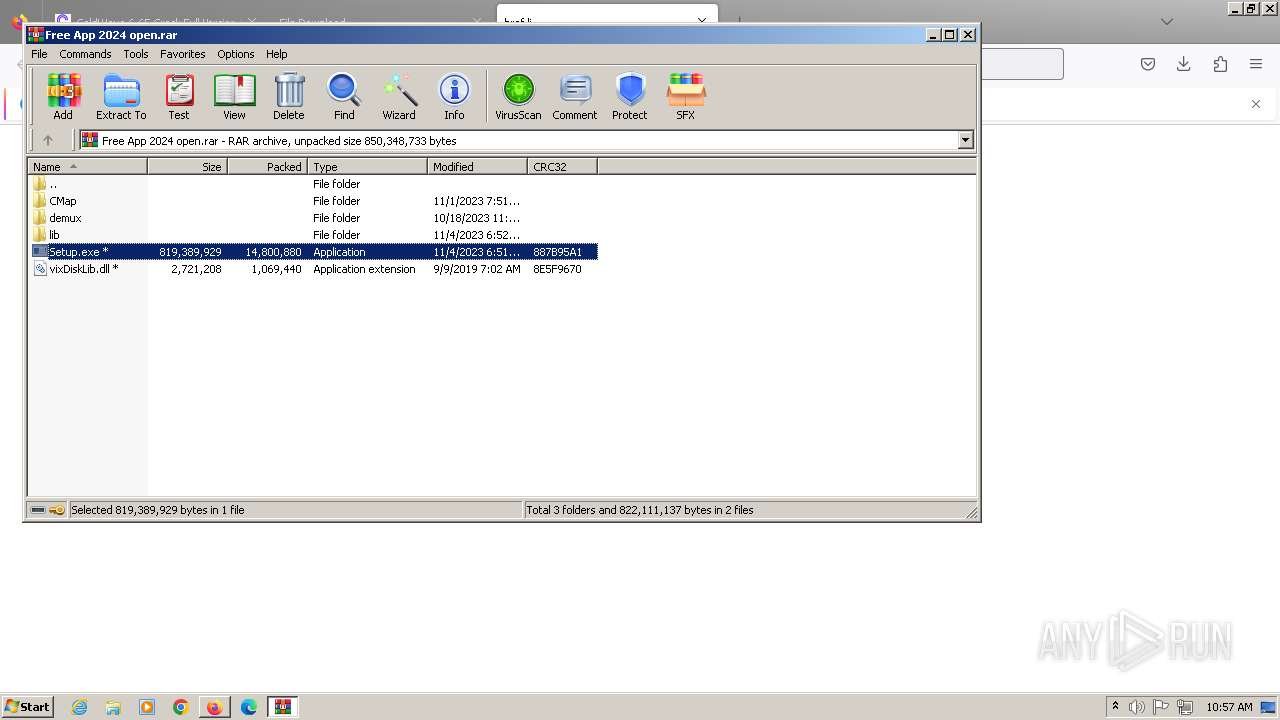Switch to Firefox from the taskbar
The image size is (1280, 720).
click(215, 707)
